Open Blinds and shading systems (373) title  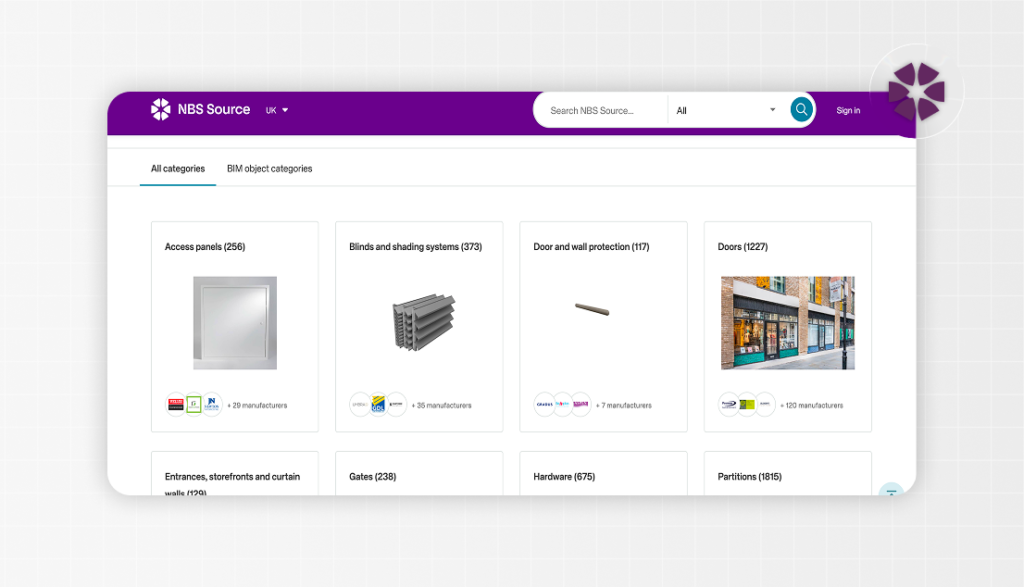(415, 247)
